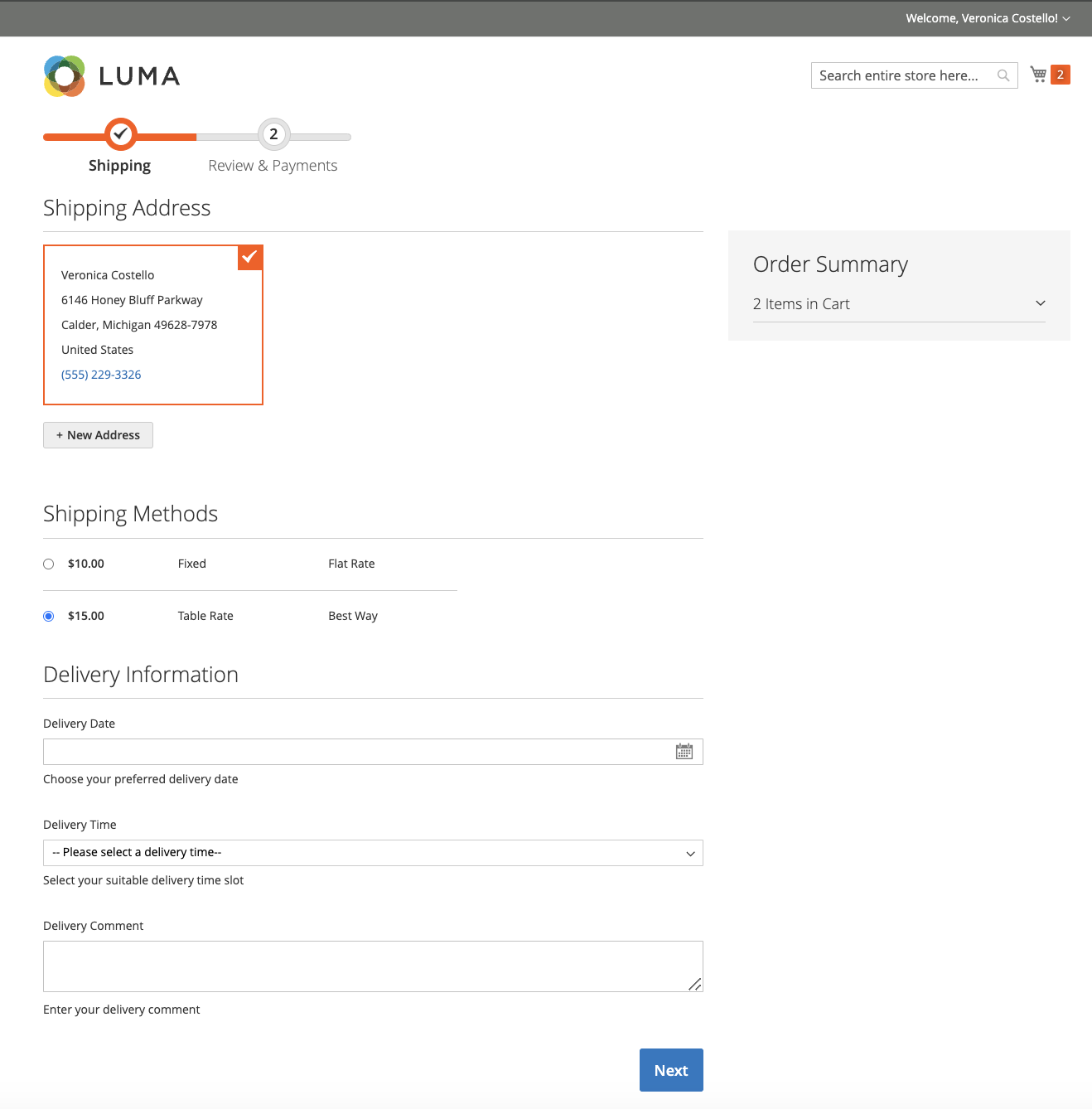Click the United States address line
Image resolution: width=1092 pixels, height=1109 pixels.
(x=97, y=350)
